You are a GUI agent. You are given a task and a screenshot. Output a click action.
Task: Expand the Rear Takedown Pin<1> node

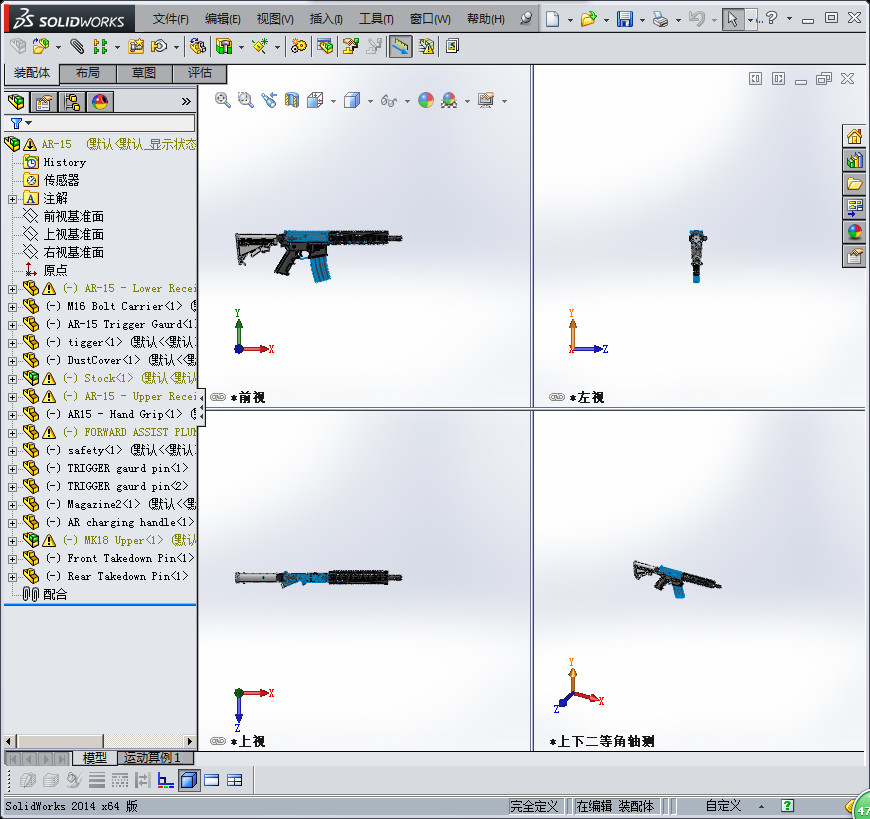12,577
